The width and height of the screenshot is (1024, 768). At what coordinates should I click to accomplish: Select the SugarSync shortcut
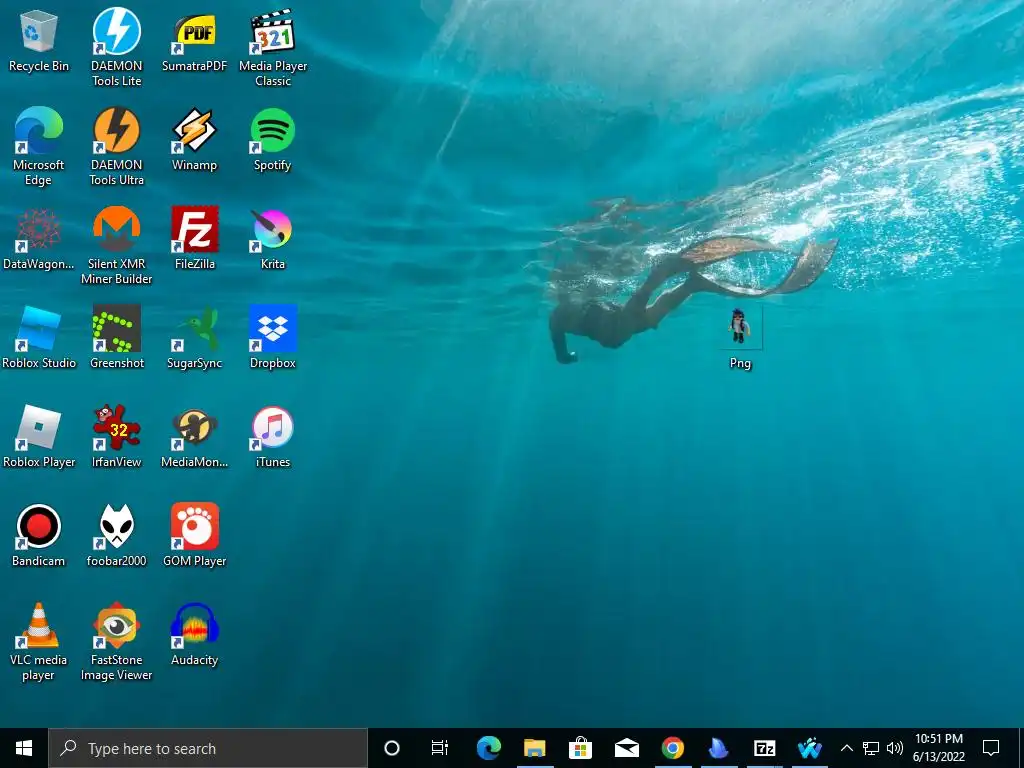(x=194, y=338)
